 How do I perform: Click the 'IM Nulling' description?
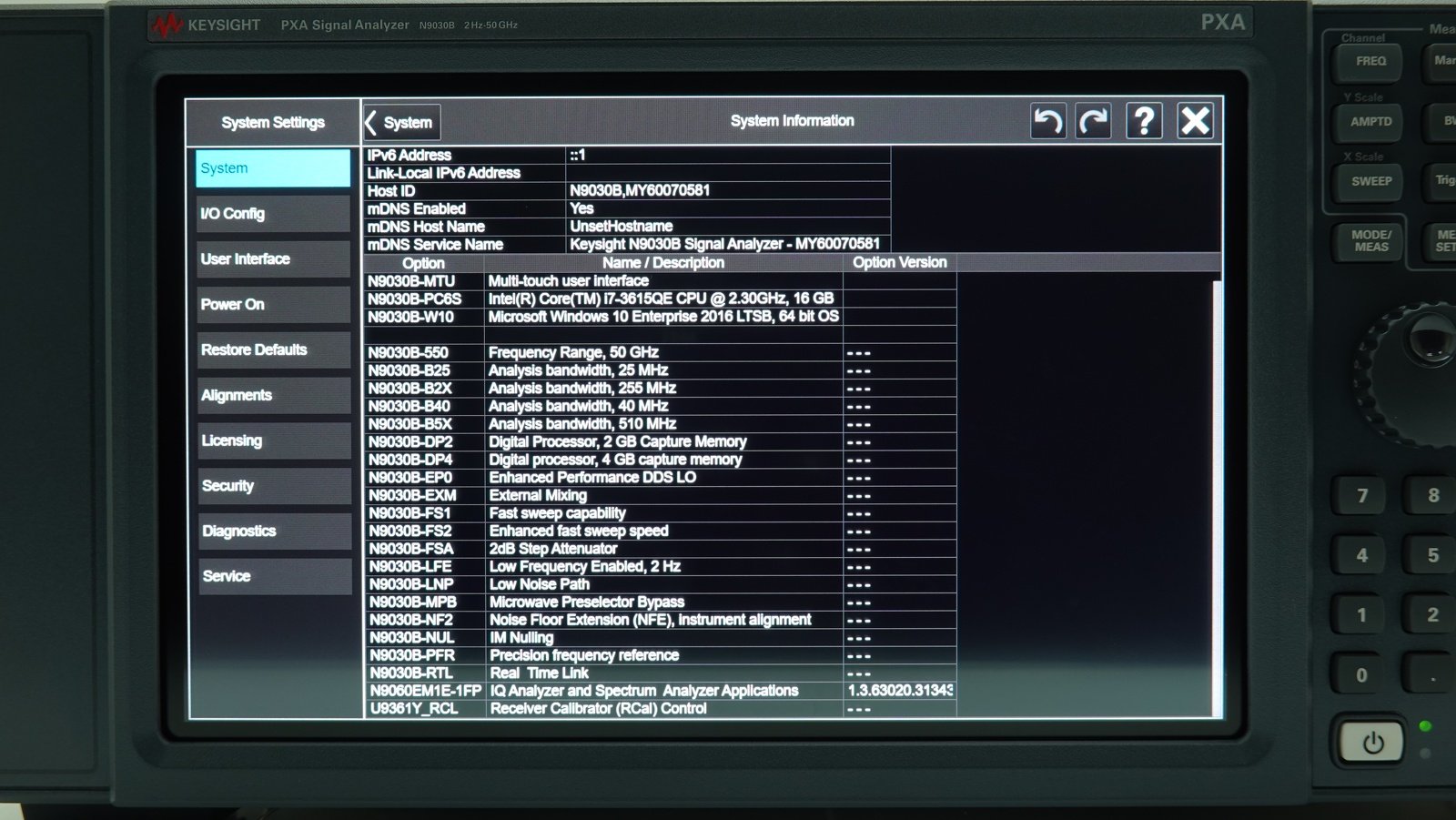tap(521, 638)
